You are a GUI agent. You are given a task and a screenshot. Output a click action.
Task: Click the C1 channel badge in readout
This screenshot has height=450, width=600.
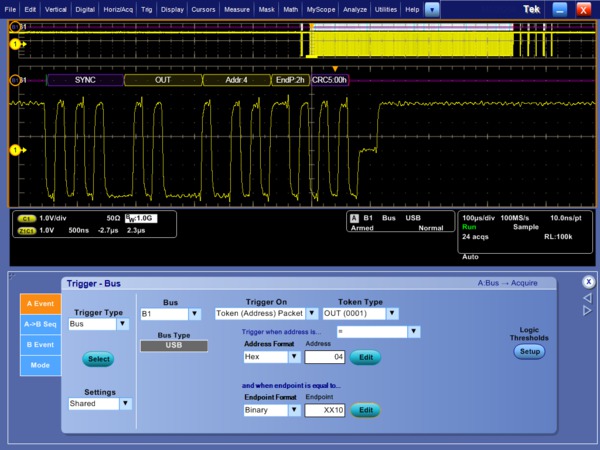(27, 216)
